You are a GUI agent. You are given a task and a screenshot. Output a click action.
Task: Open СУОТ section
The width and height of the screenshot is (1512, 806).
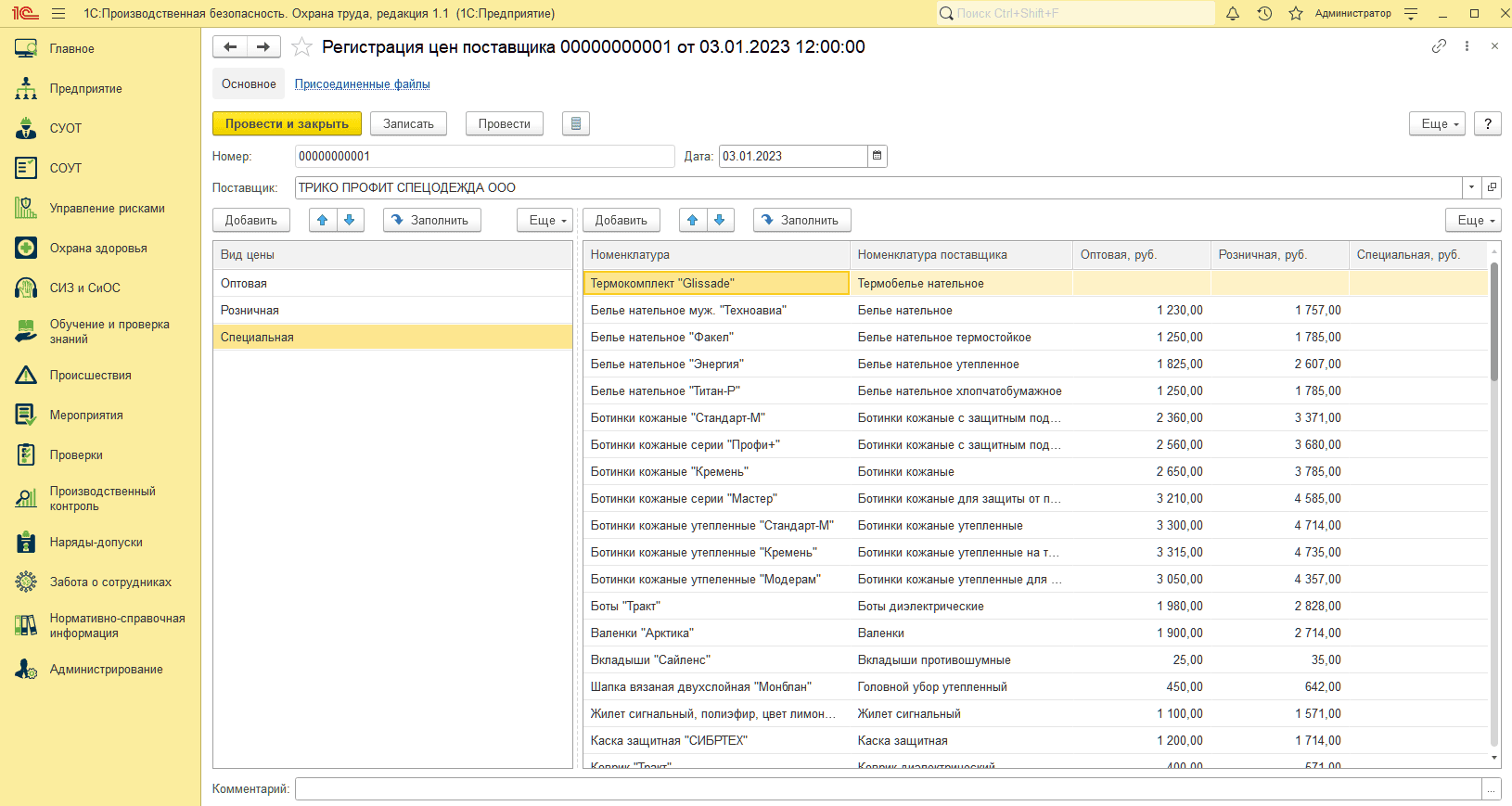click(100, 128)
